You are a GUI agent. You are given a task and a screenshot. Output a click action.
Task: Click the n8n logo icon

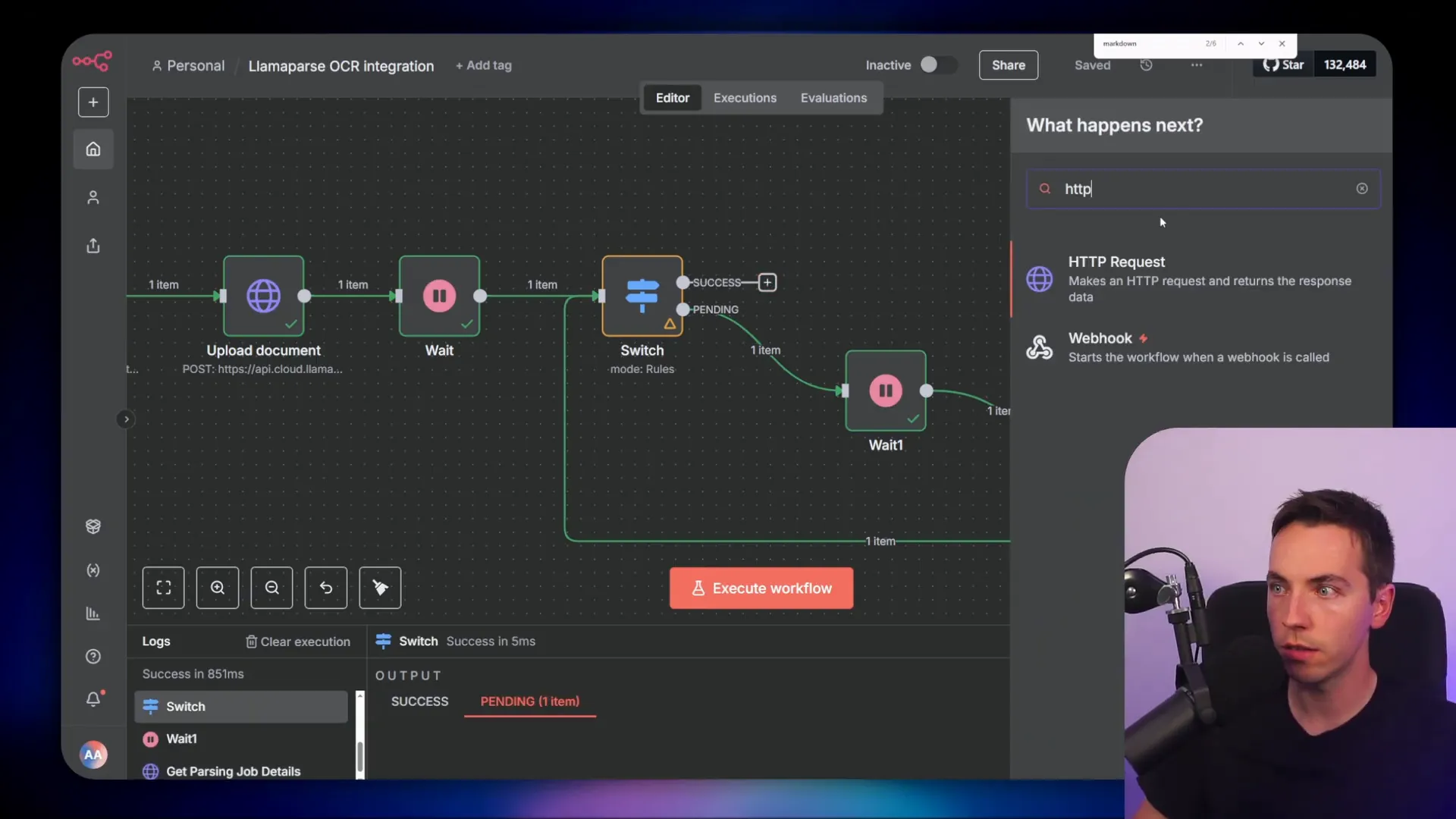coord(93,61)
